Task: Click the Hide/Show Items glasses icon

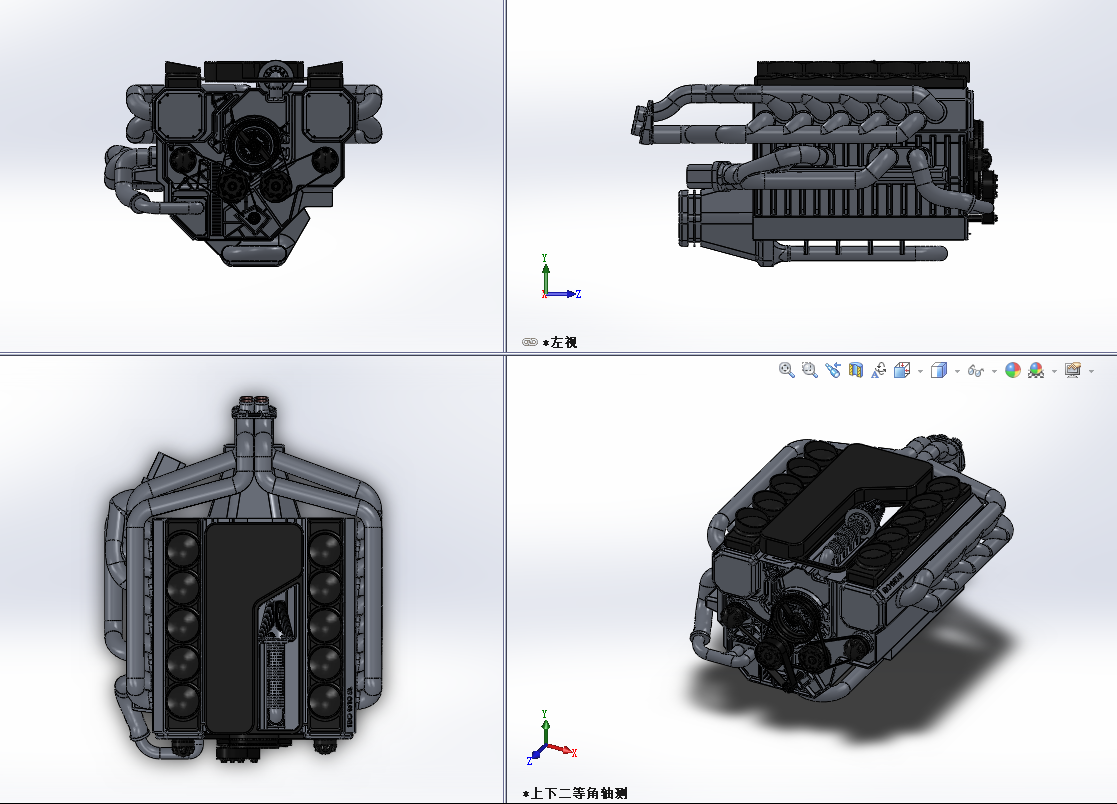Action: point(976,371)
